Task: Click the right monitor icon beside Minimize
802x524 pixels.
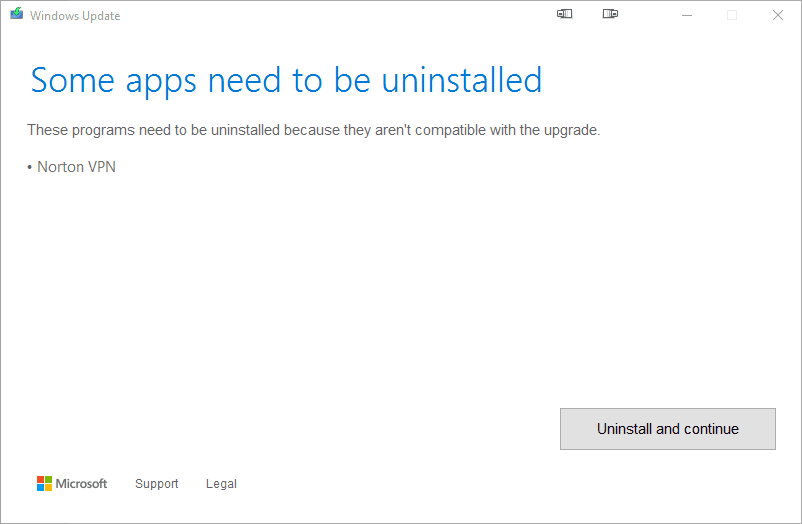Action: point(610,15)
